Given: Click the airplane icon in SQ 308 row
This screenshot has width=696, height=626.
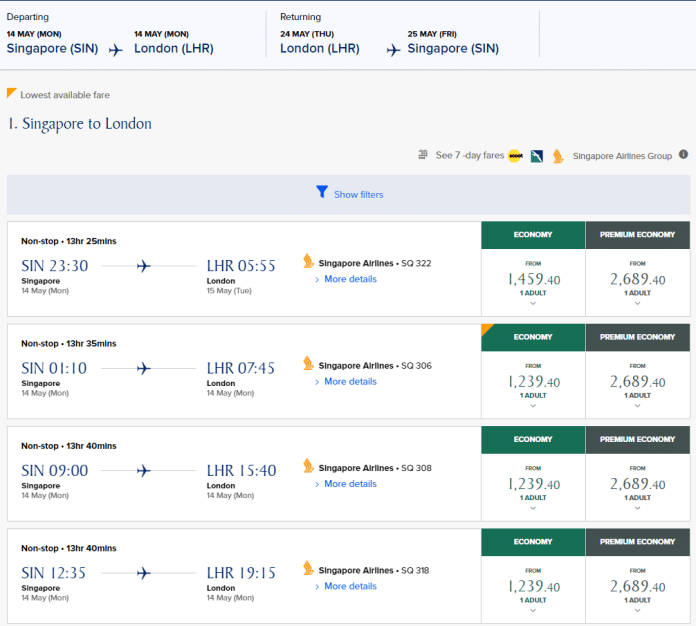Looking at the screenshot, I should [143, 471].
